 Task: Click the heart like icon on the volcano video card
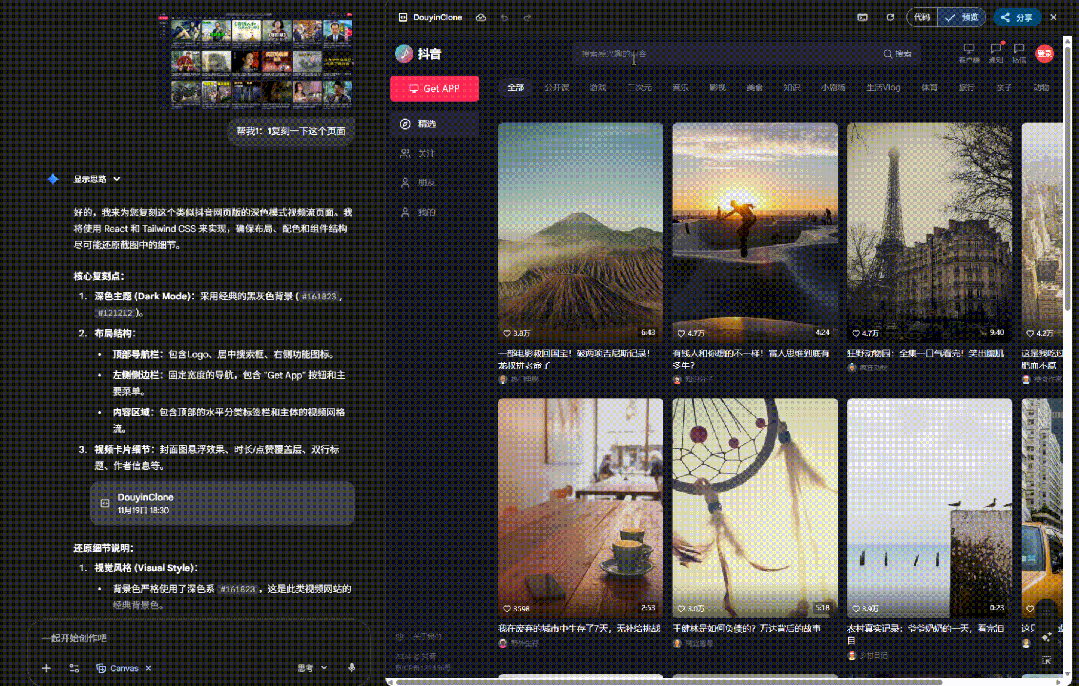(505, 333)
